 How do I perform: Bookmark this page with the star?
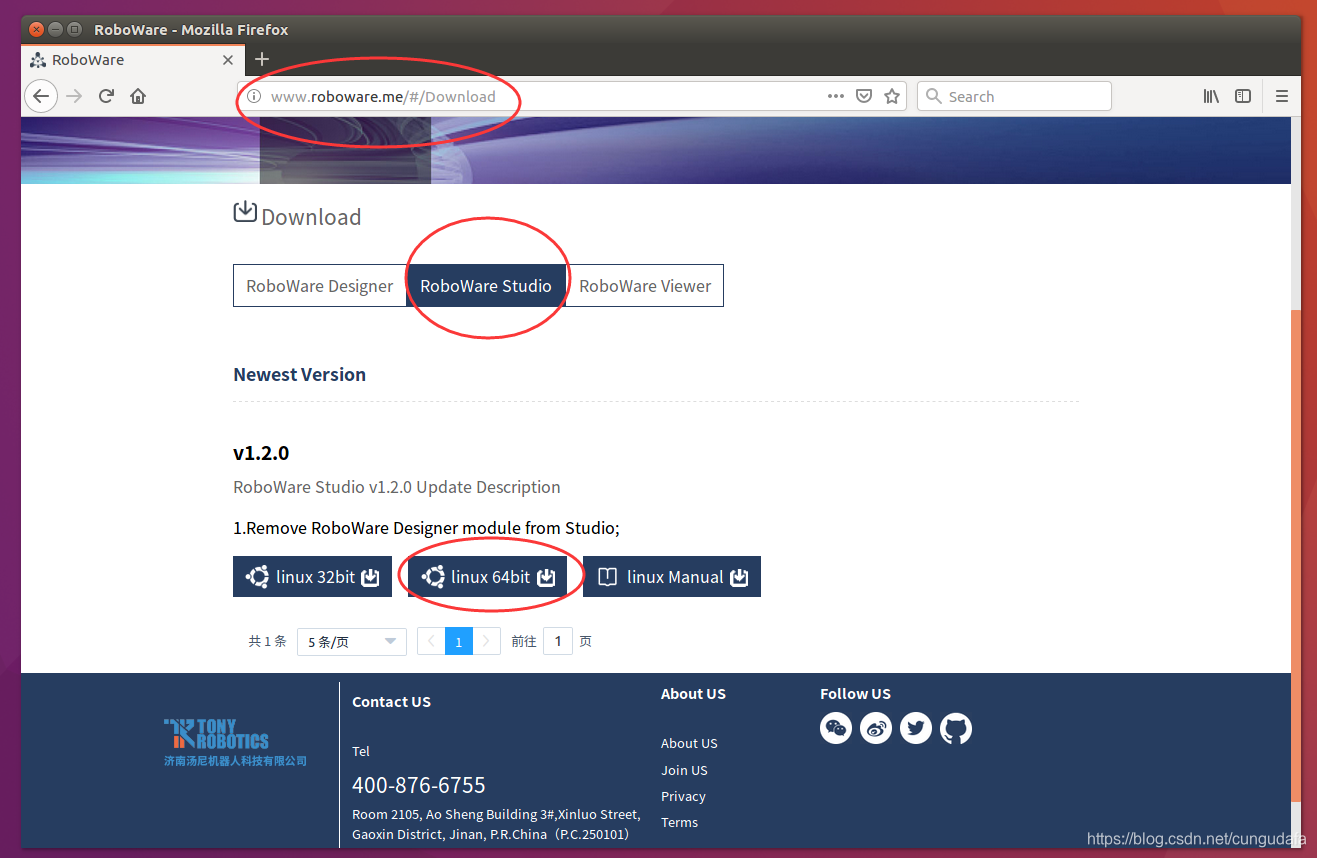pos(892,96)
